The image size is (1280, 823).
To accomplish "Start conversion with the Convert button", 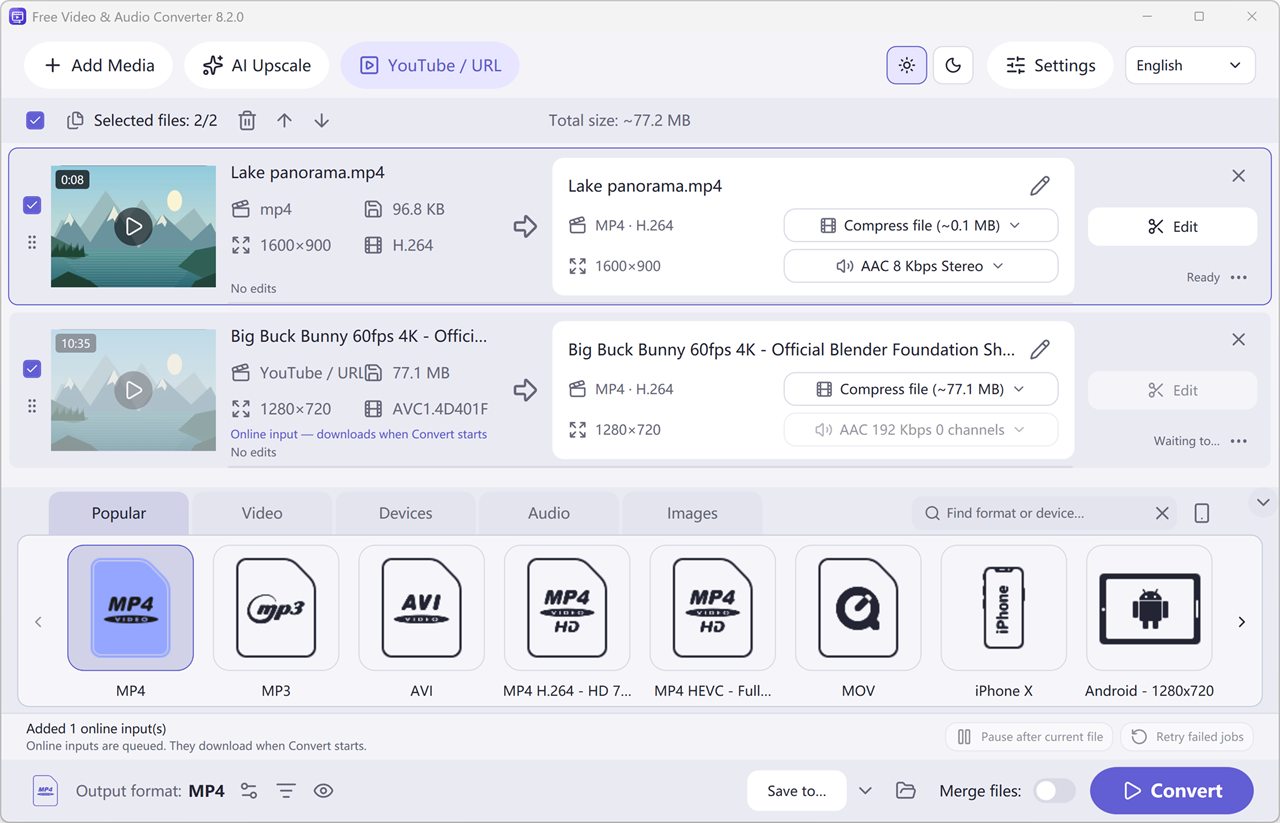I will (1172, 791).
